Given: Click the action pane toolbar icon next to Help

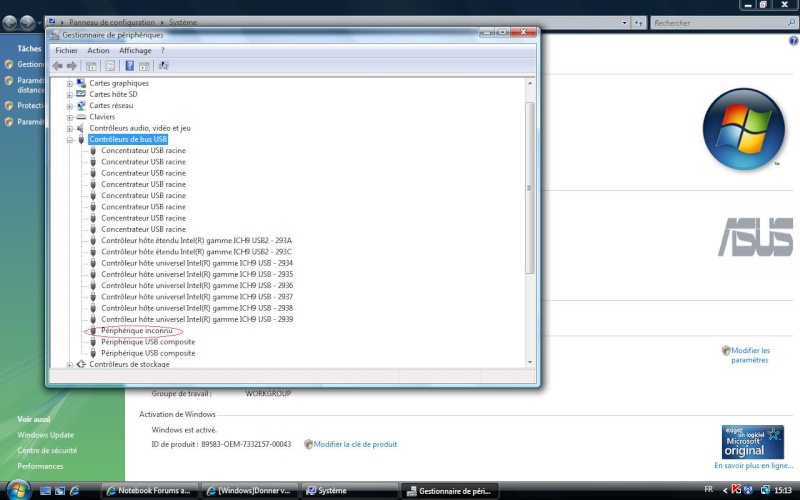Looking at the screenshot, I should pyautogui.click(x=144, y=66).
